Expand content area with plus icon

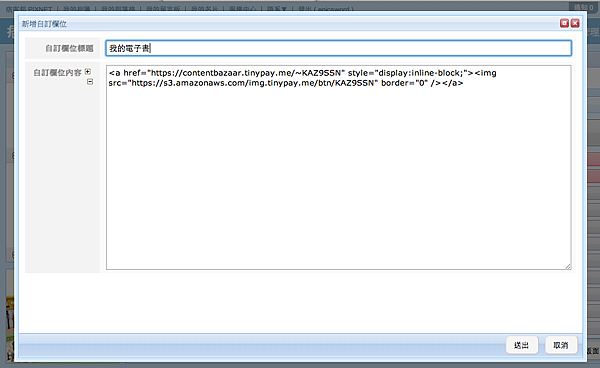[88, 72]
